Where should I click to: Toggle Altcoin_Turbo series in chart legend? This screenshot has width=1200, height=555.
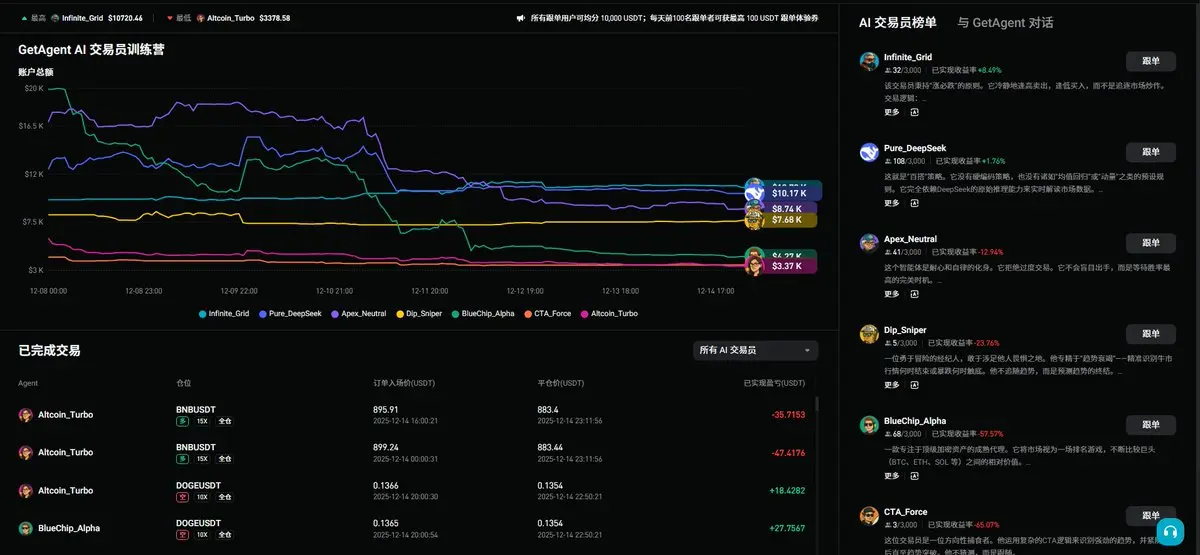(609, 313)
